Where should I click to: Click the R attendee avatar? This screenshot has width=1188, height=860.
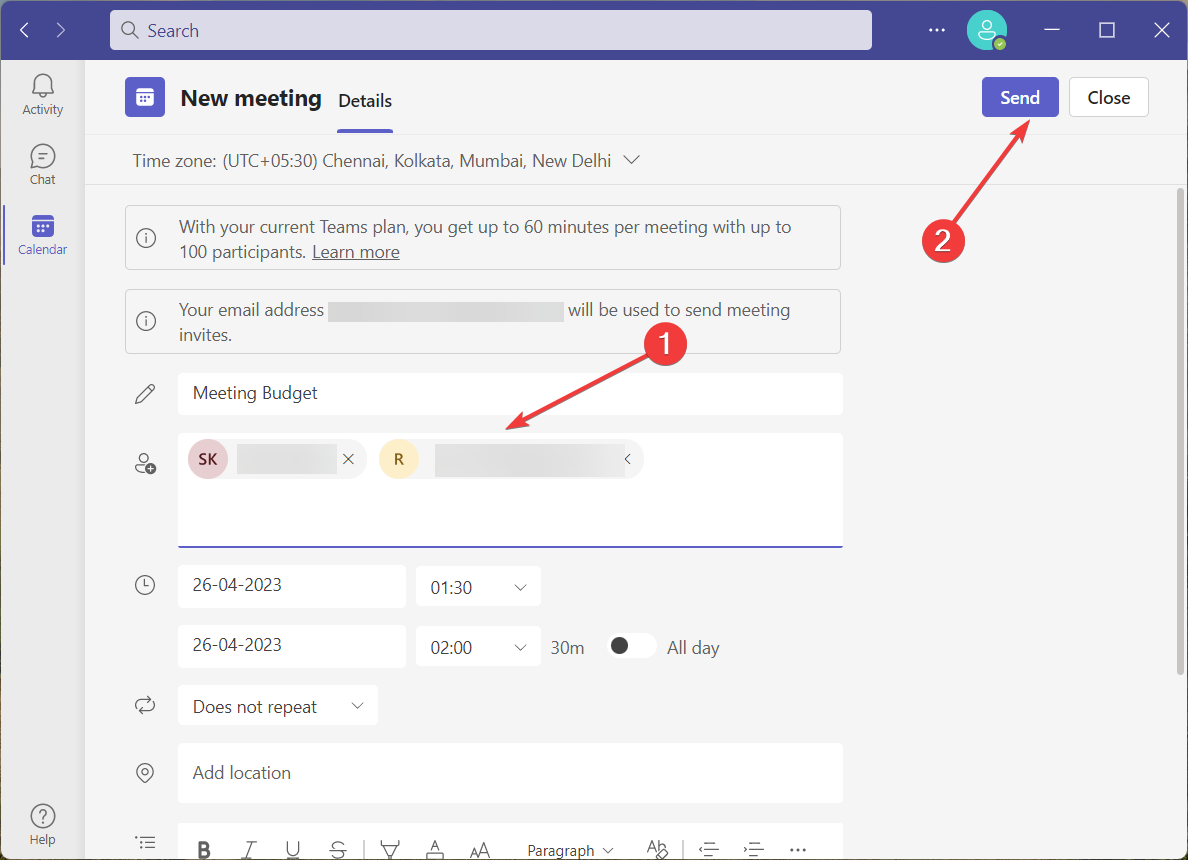pyautogui.click(x=399, y=459)
